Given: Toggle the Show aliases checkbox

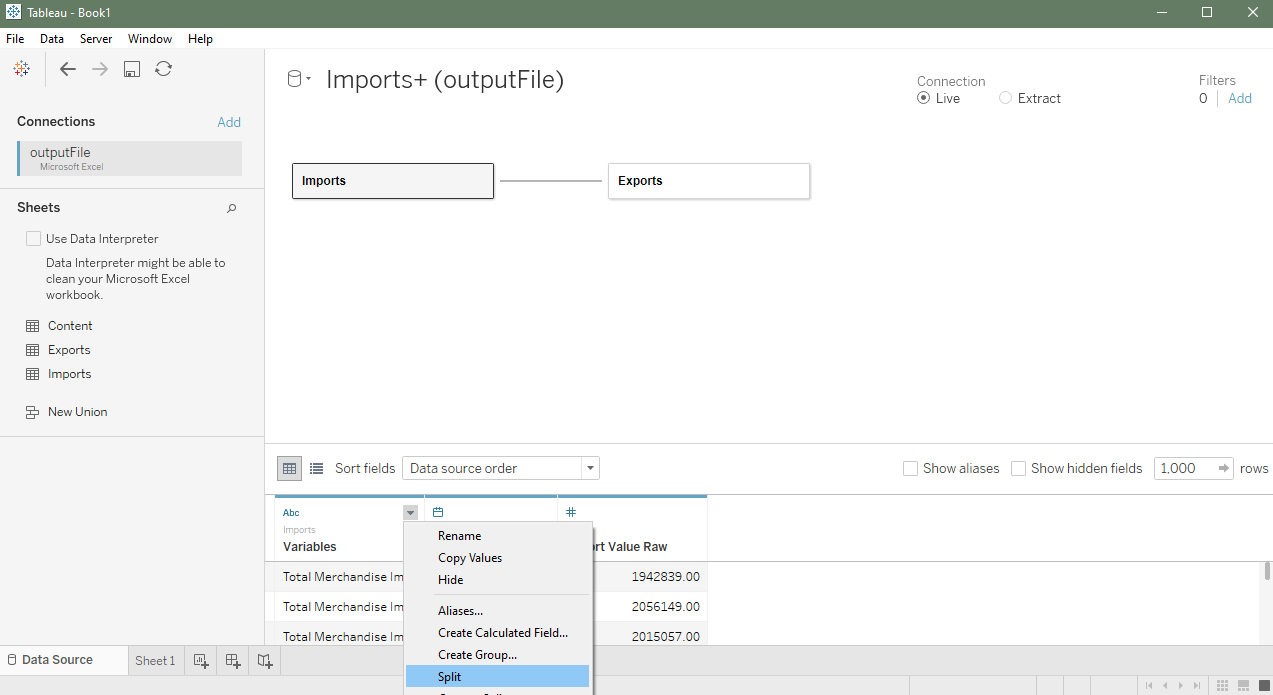Looking at the screenshot, I should pos(910,468).
